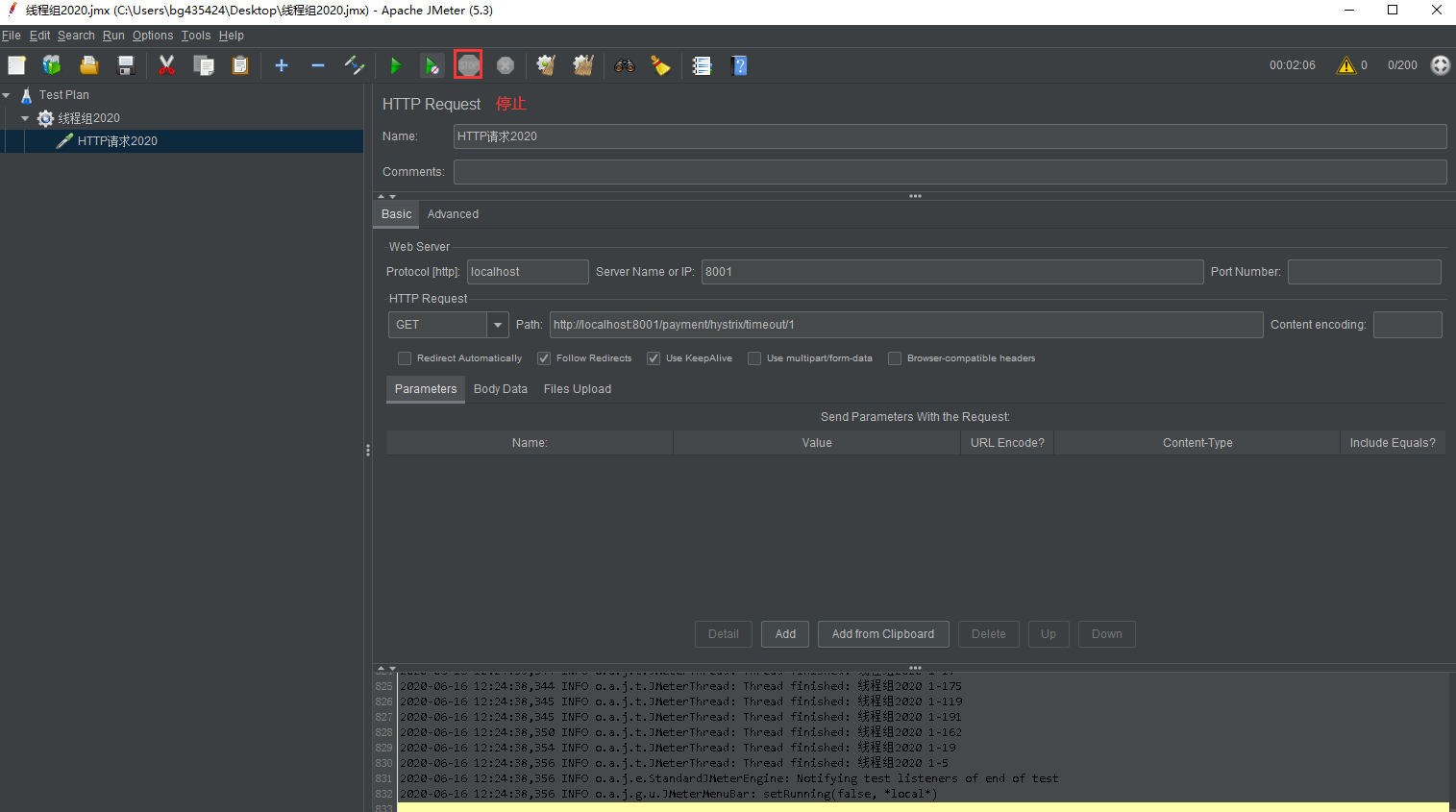Open the Run menu
Image resolution: width=1456 pixels, height=812 pixels.
click(113, 36)
